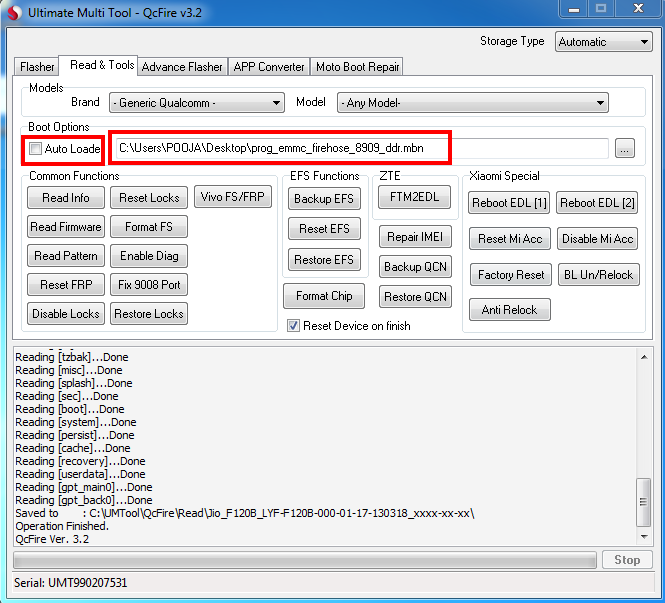The width and height of the screenshot is (665, 603).
Task: Click the Format FS button
Action: tap(149, 227)
